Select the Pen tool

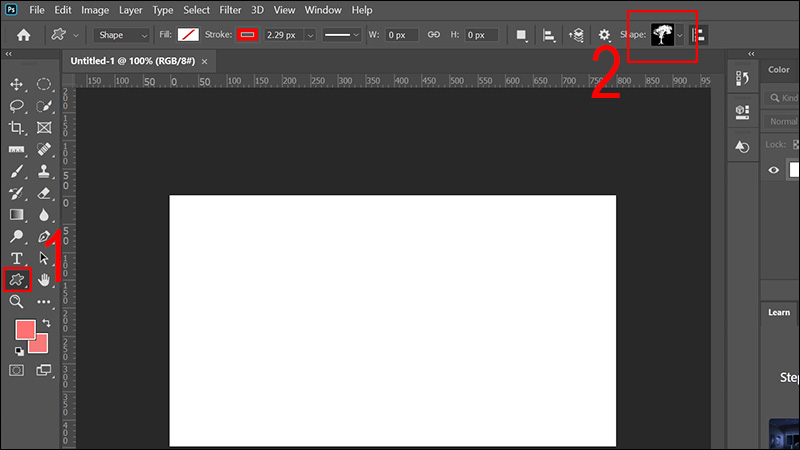point(44,237)
